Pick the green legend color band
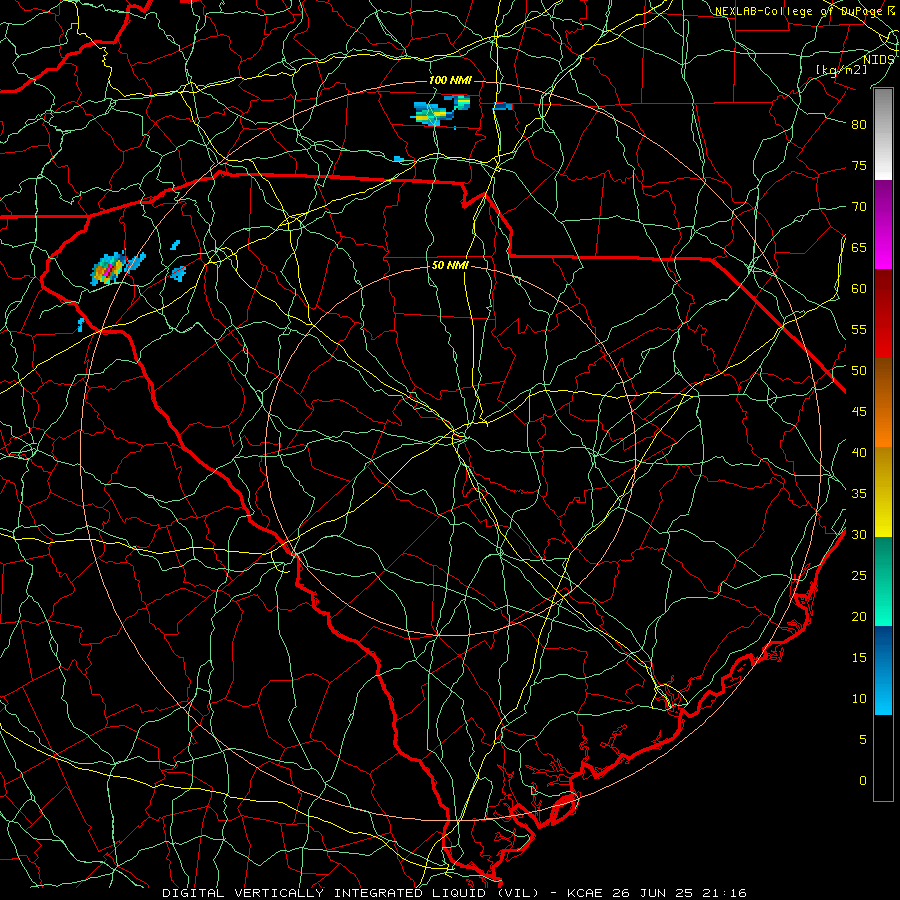900x900 pixels. point(883,581)
